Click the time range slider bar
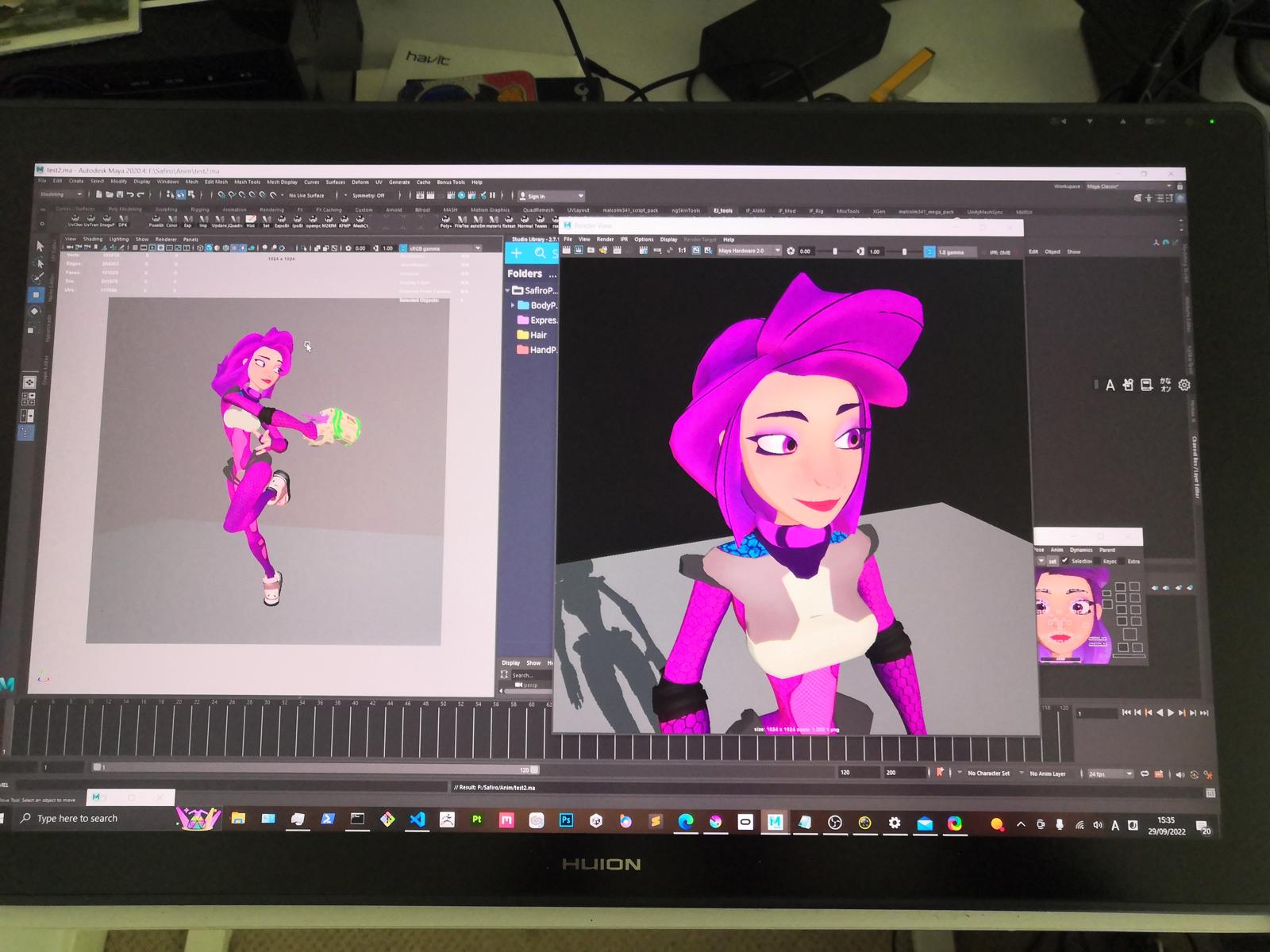Viewport: 1270px width, 952px height. (316, 768)
